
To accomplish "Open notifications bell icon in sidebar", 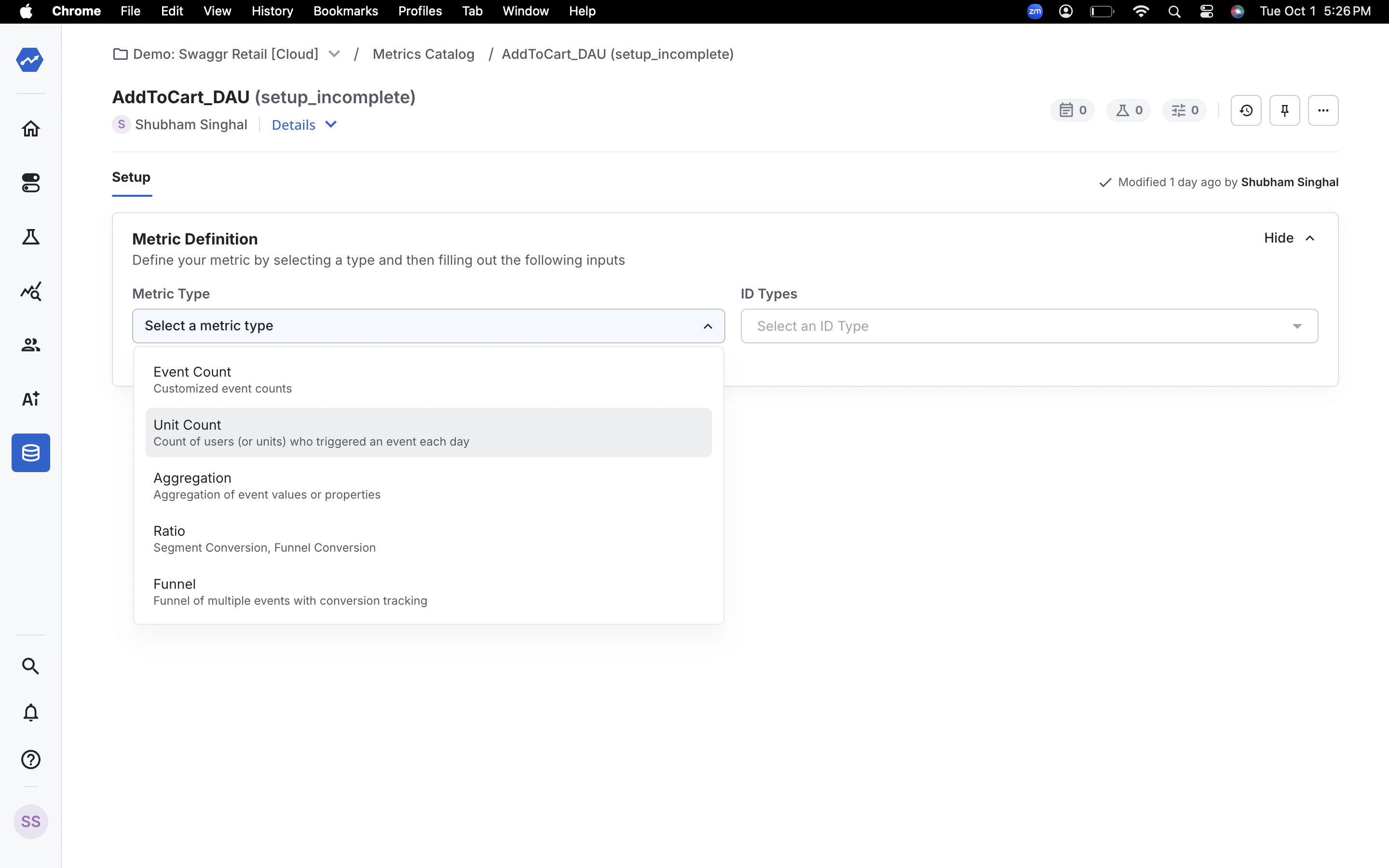I will click(30, 712).
